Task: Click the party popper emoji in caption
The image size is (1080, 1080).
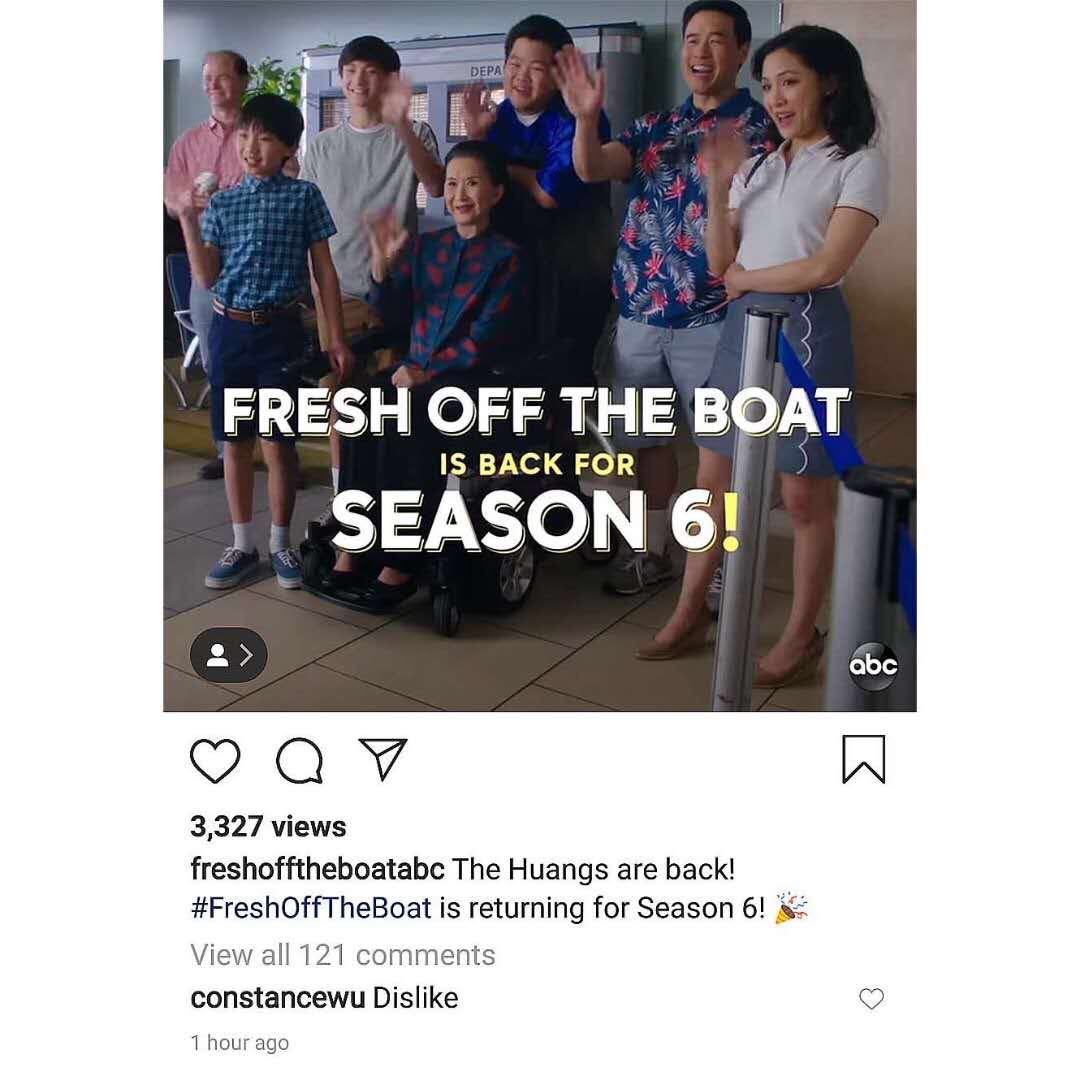Action: click(x=791, y=907)
